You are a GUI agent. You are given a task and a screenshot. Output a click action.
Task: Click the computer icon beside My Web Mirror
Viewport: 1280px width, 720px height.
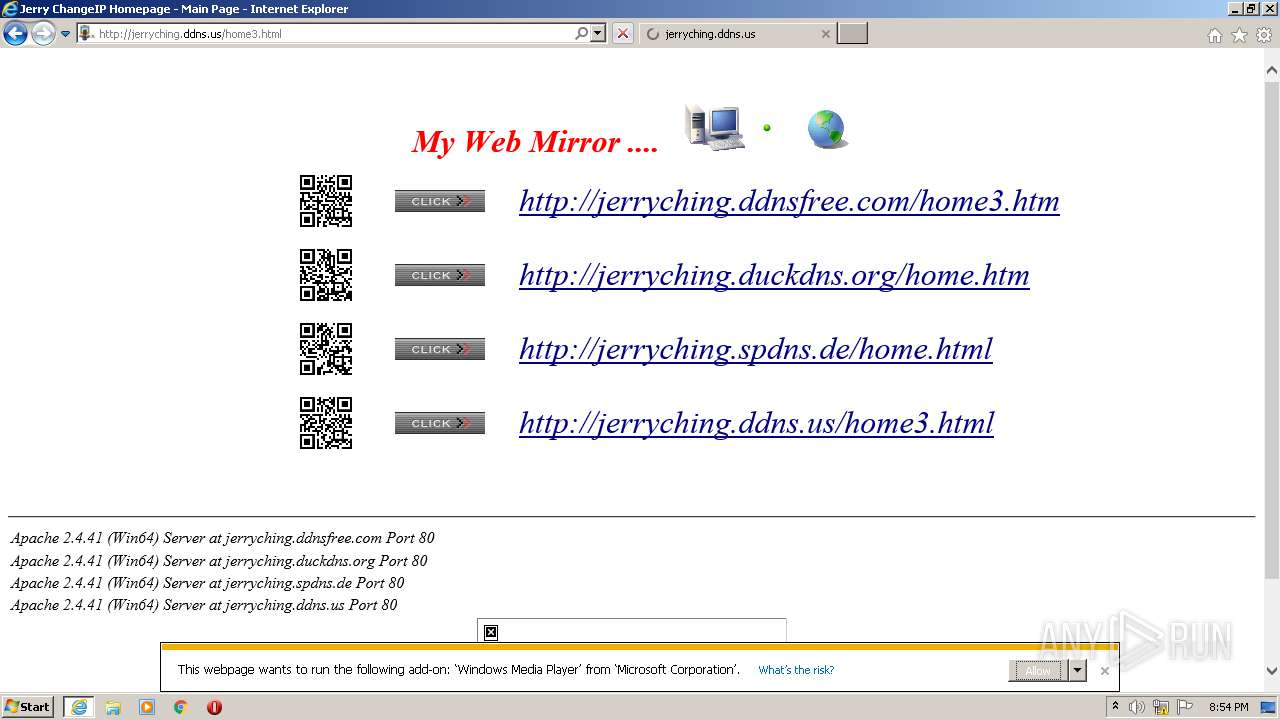[714, 127]
